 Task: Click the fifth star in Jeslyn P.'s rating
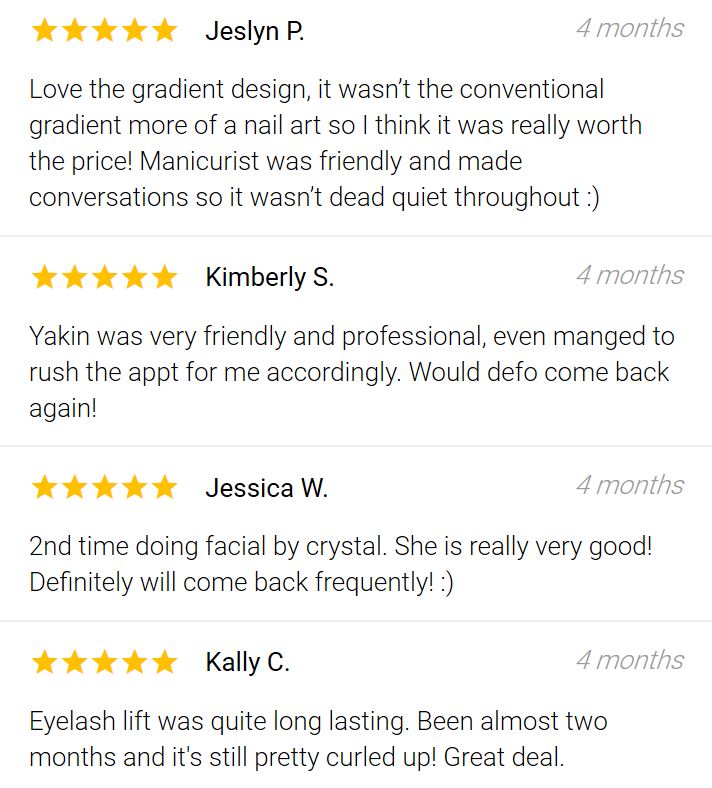[x=165, y=30]
